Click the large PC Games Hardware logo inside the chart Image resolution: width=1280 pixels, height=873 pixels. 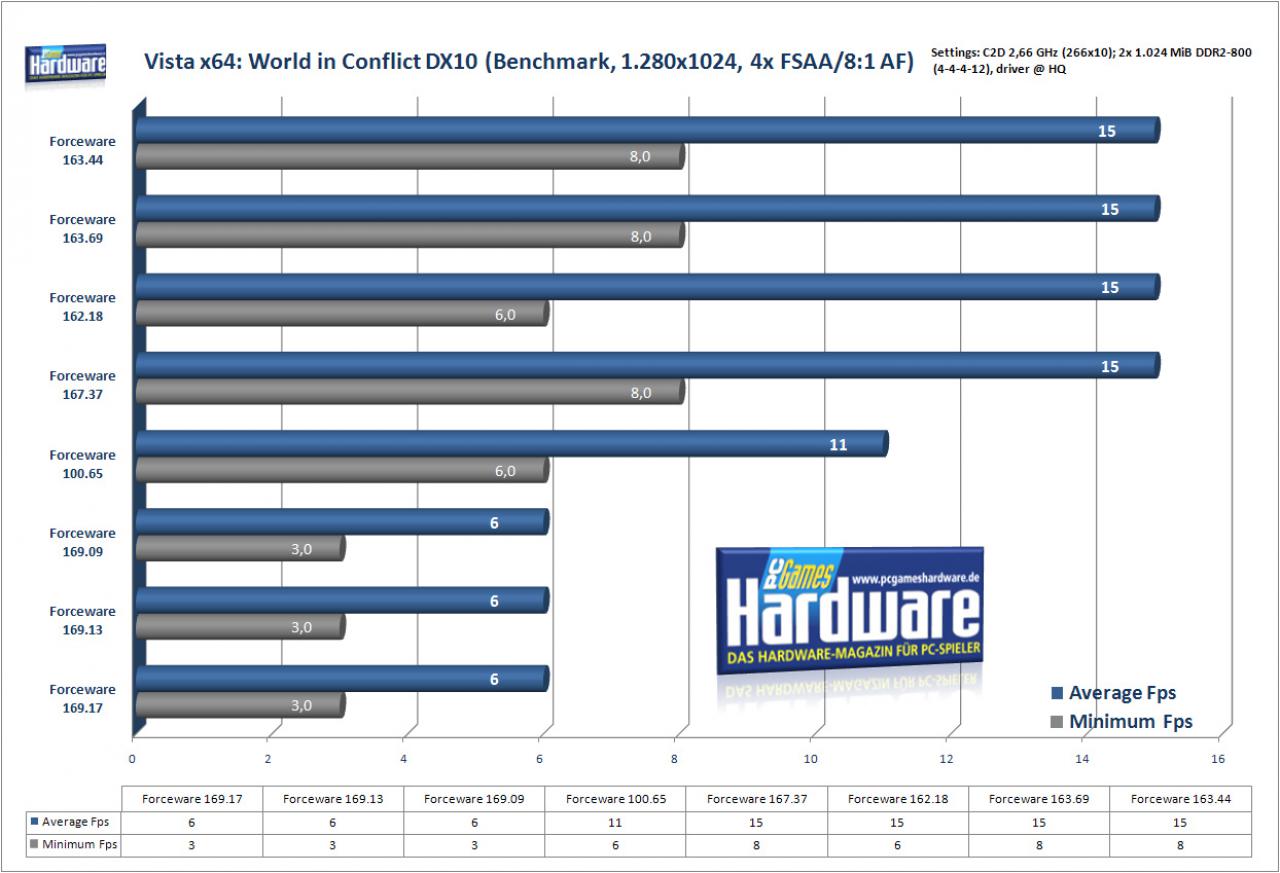point(850,611)
